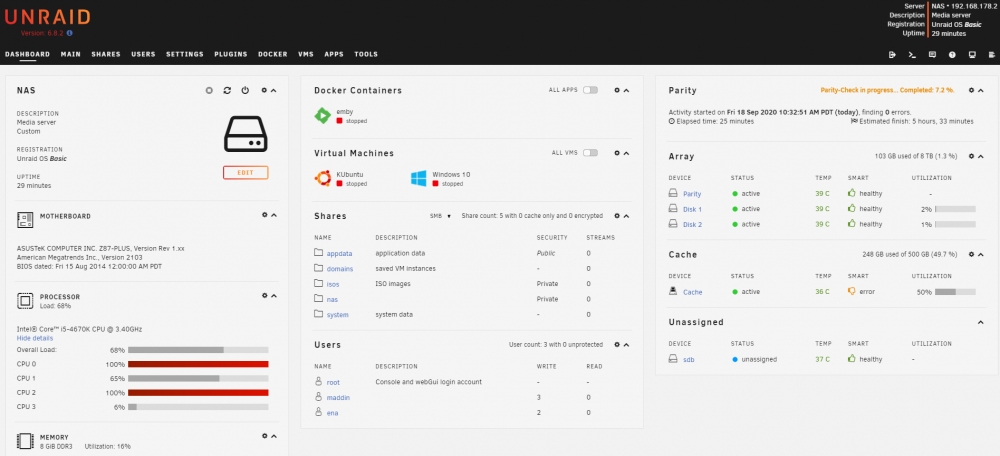Open Virtual Machines settings gear

click(617, 153)
